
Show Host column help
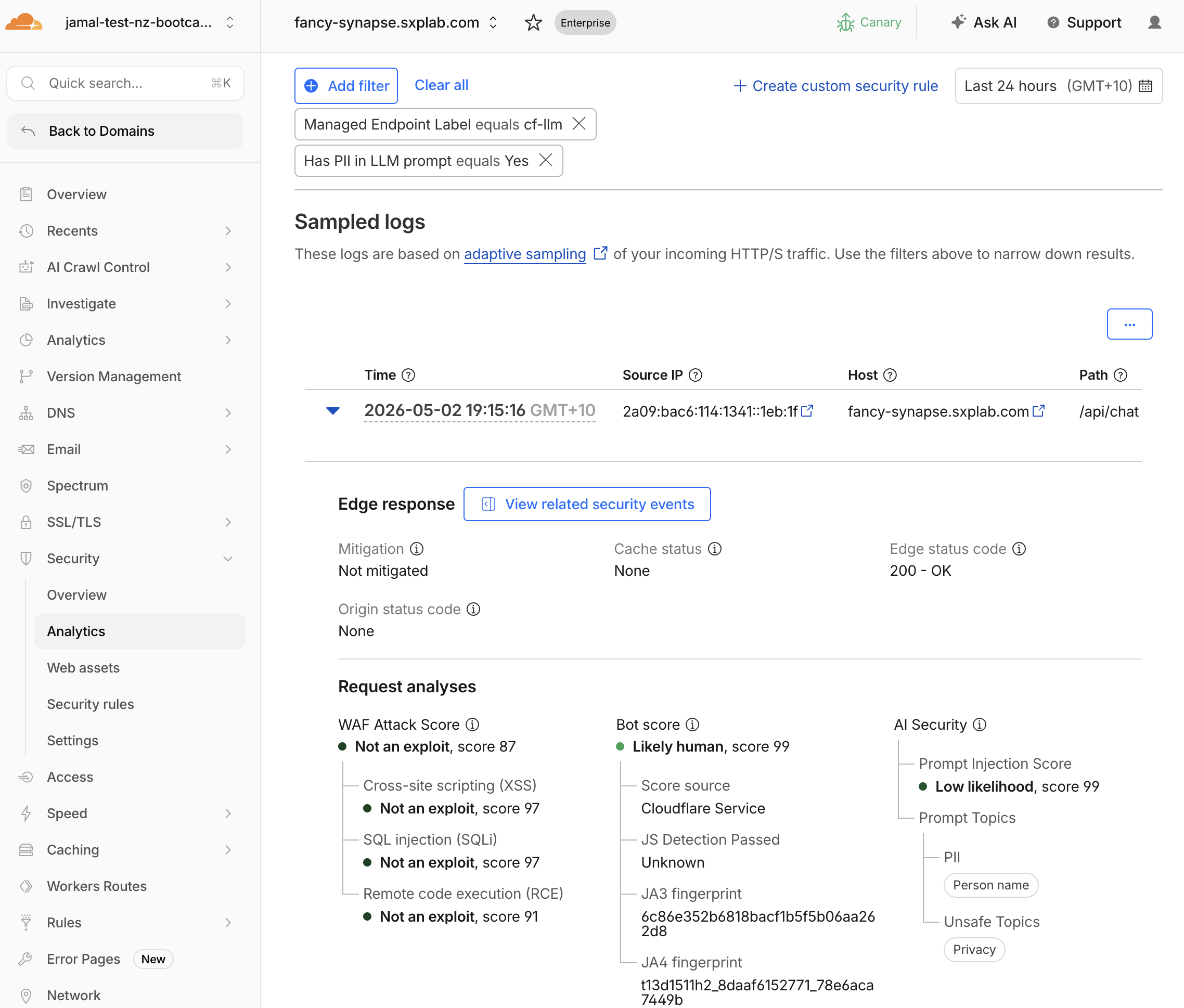point(890,375)
